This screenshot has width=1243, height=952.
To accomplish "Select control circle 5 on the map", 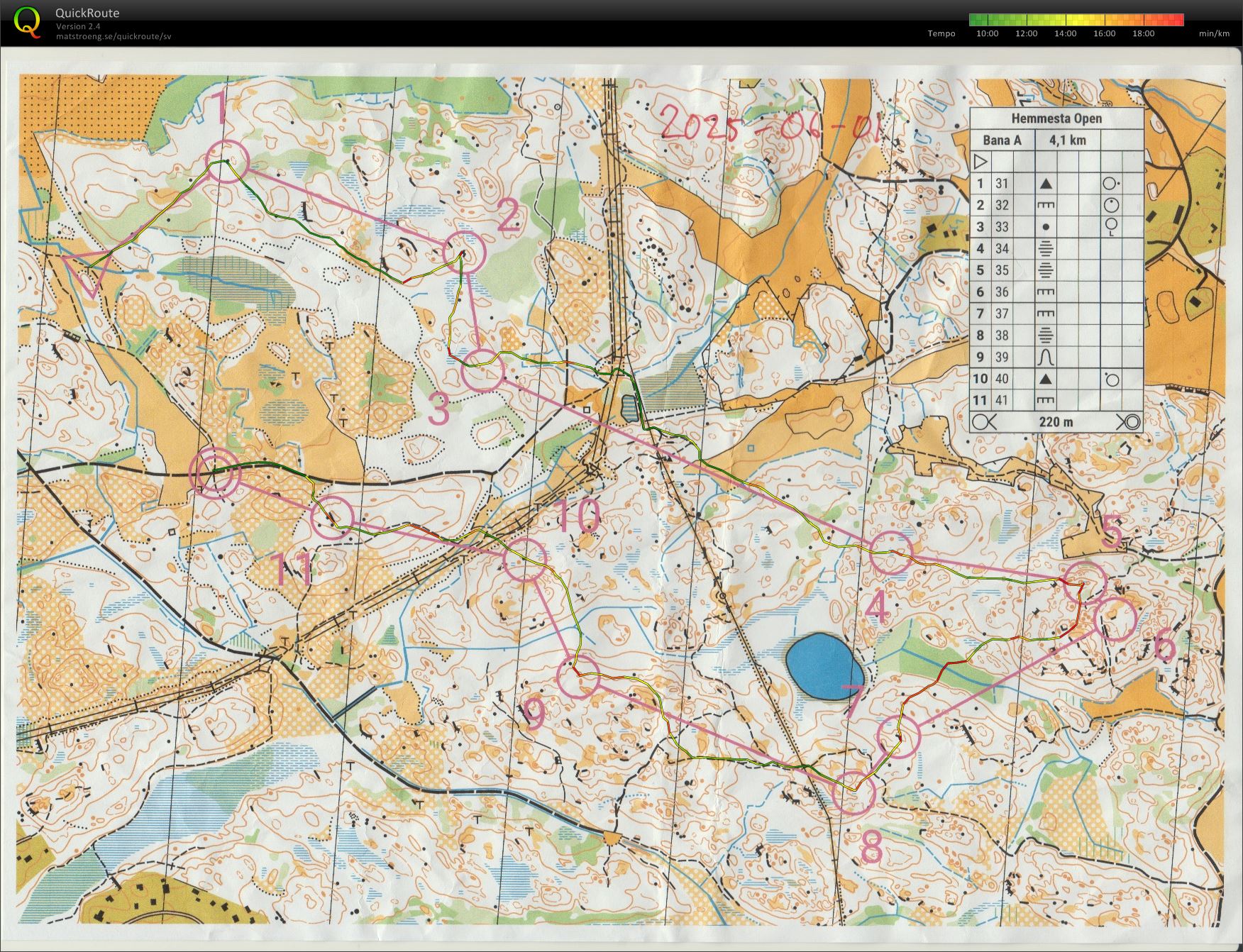I will click(1085, 582).
